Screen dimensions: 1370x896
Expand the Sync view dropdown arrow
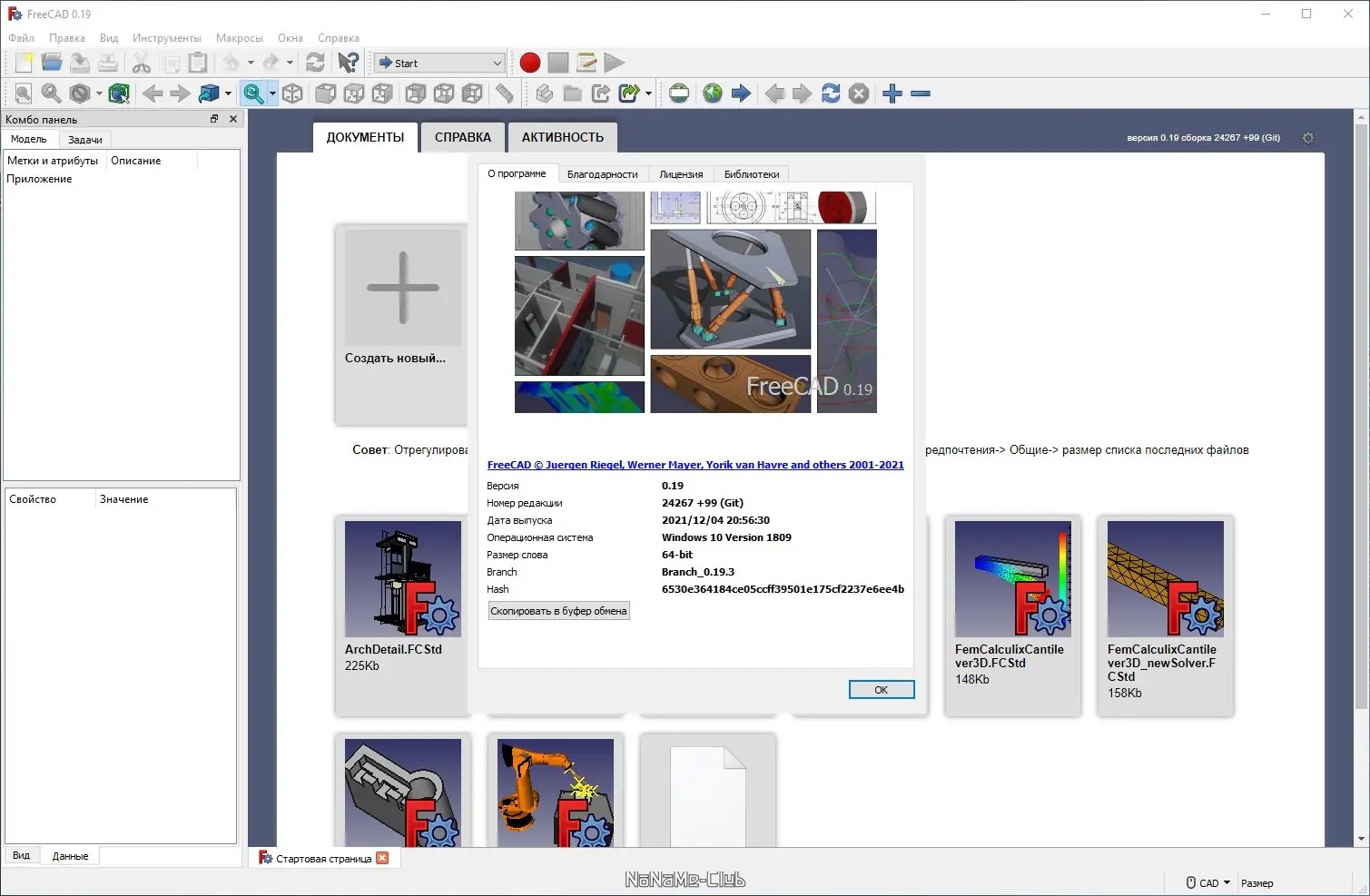click(272, 94)
